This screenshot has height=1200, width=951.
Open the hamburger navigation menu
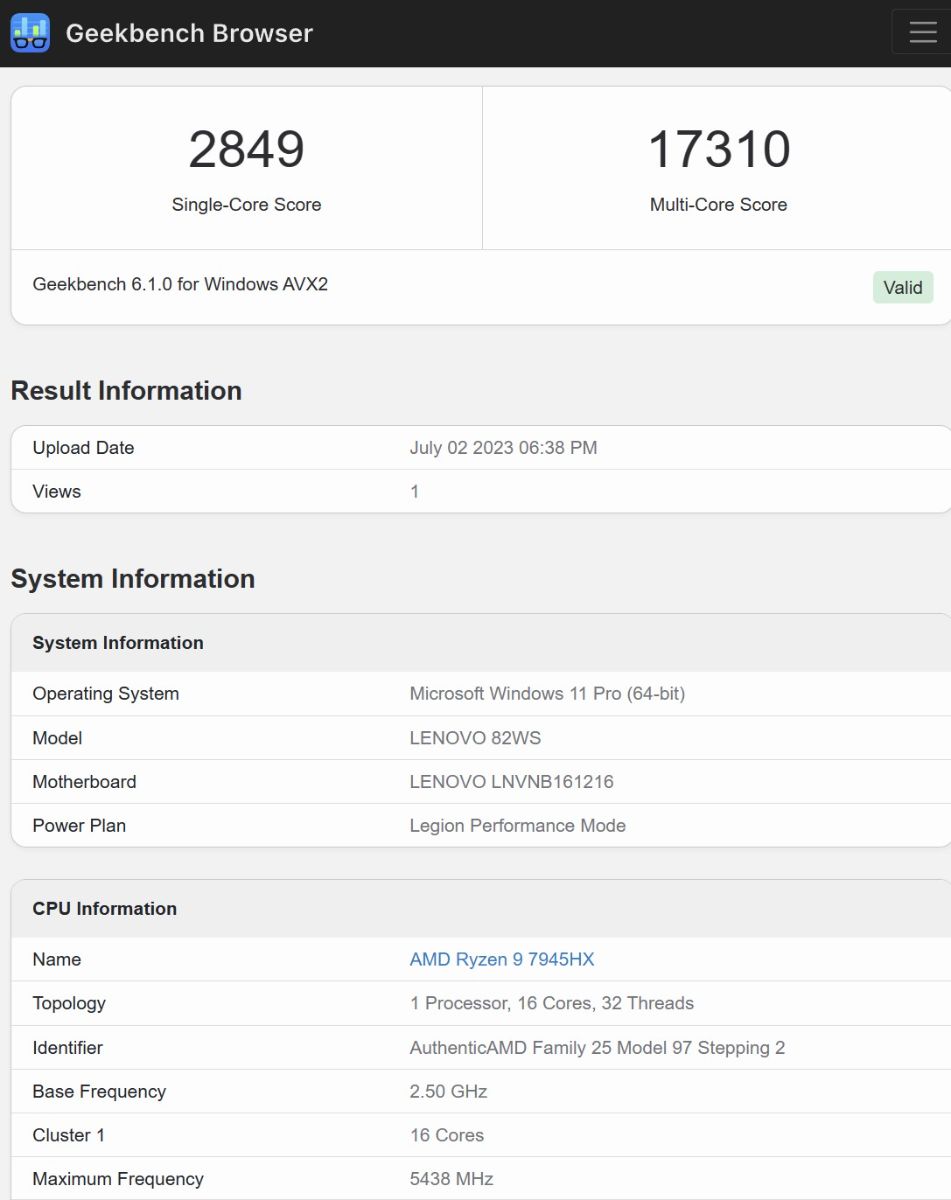click(922, 32)
